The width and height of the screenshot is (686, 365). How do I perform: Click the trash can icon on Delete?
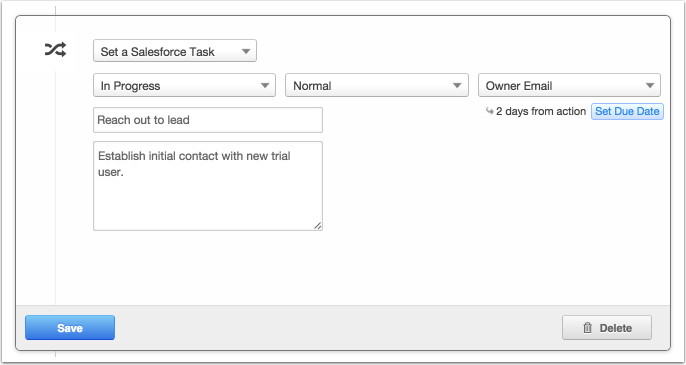588,328
